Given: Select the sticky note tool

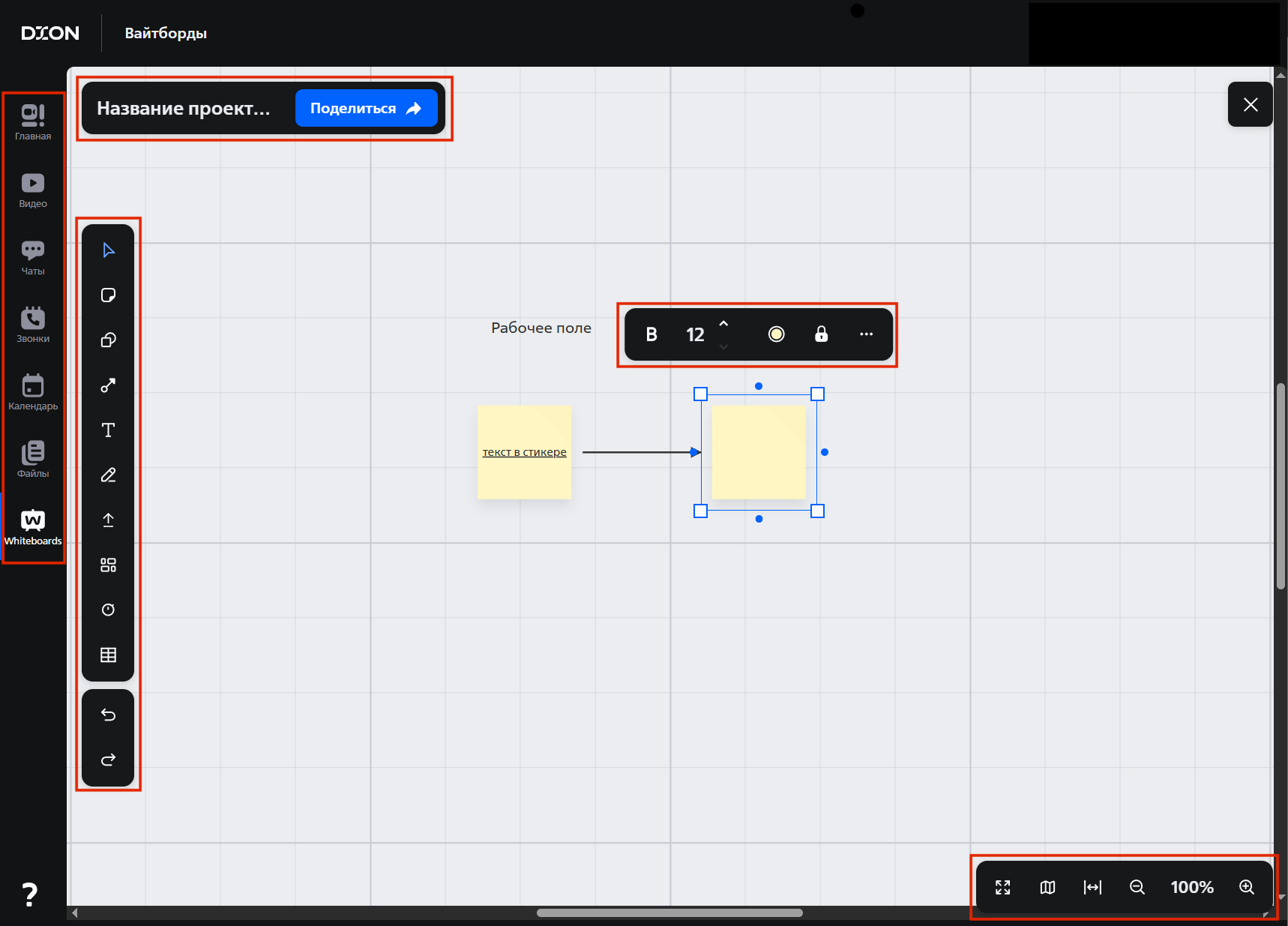Looking at the screenshot, I should click(x=108, y=295).
